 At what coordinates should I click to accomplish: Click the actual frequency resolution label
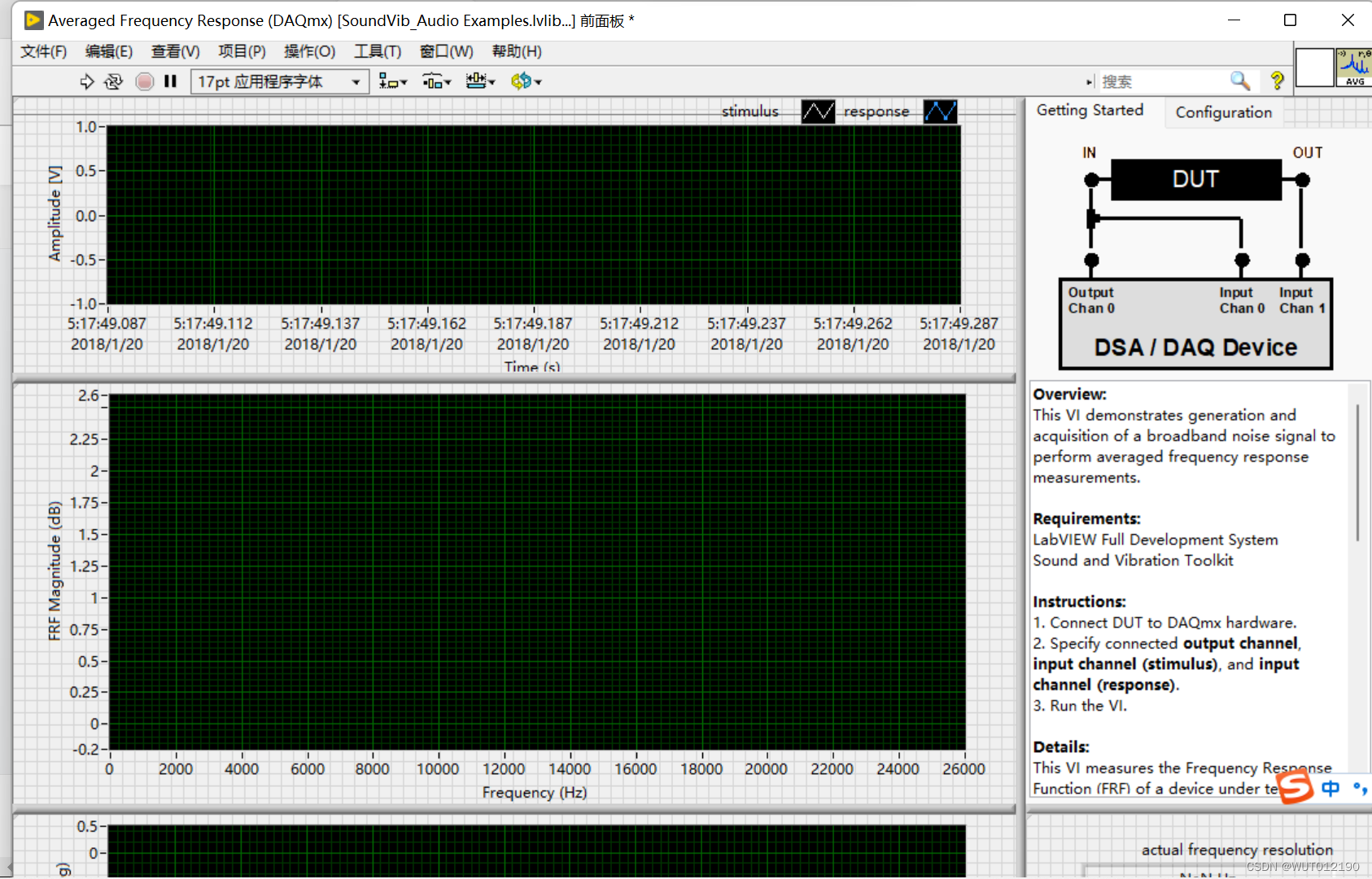coord(1237,850)
